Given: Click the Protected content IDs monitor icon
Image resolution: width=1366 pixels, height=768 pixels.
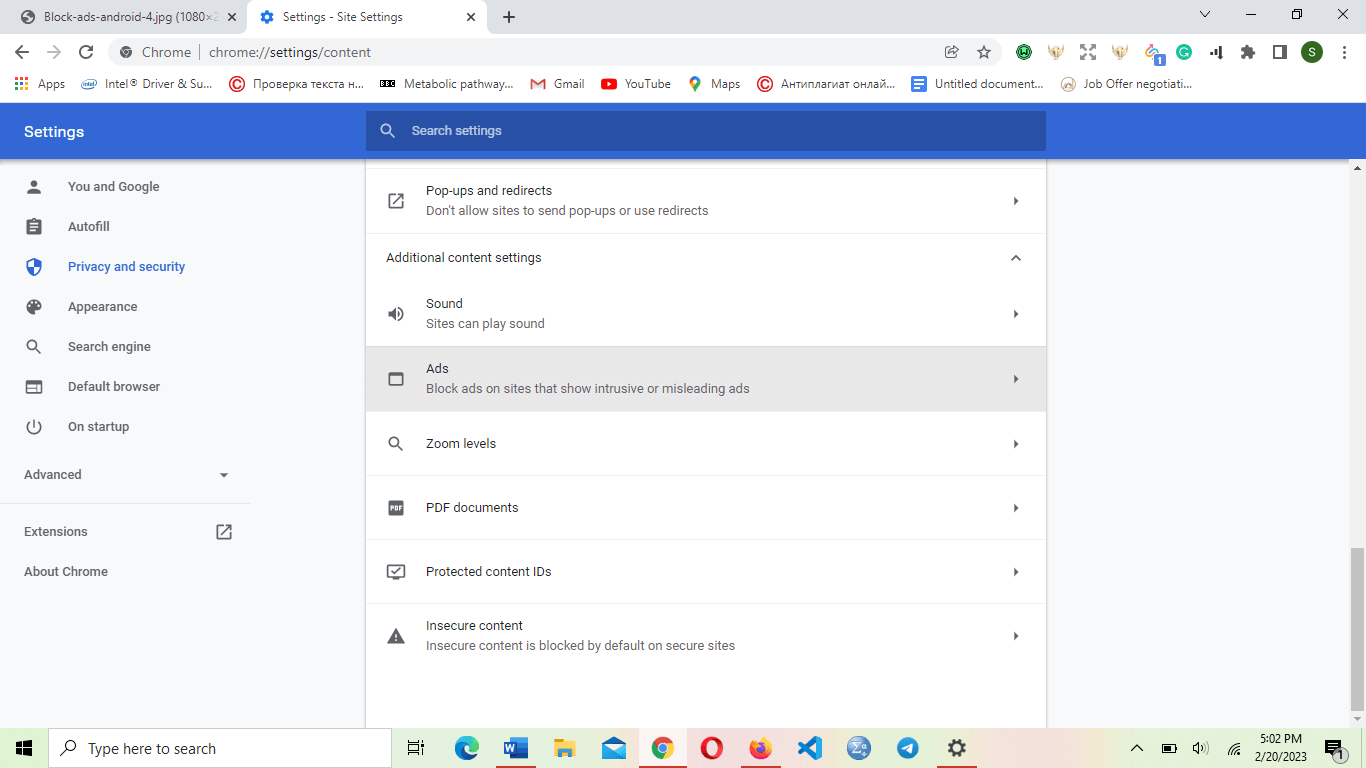Looking at the screenshot, I should pyautogui.click(x=396, y=572).
